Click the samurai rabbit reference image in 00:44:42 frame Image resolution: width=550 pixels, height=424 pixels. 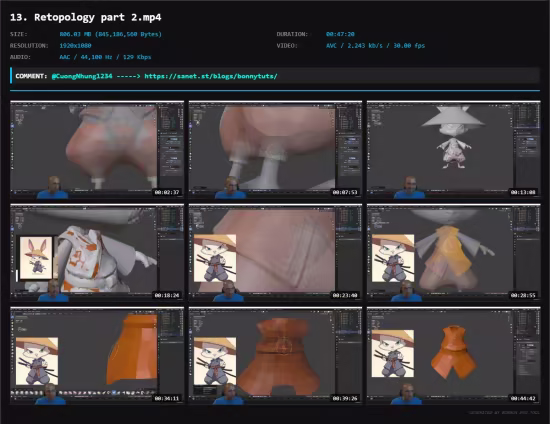393,354
